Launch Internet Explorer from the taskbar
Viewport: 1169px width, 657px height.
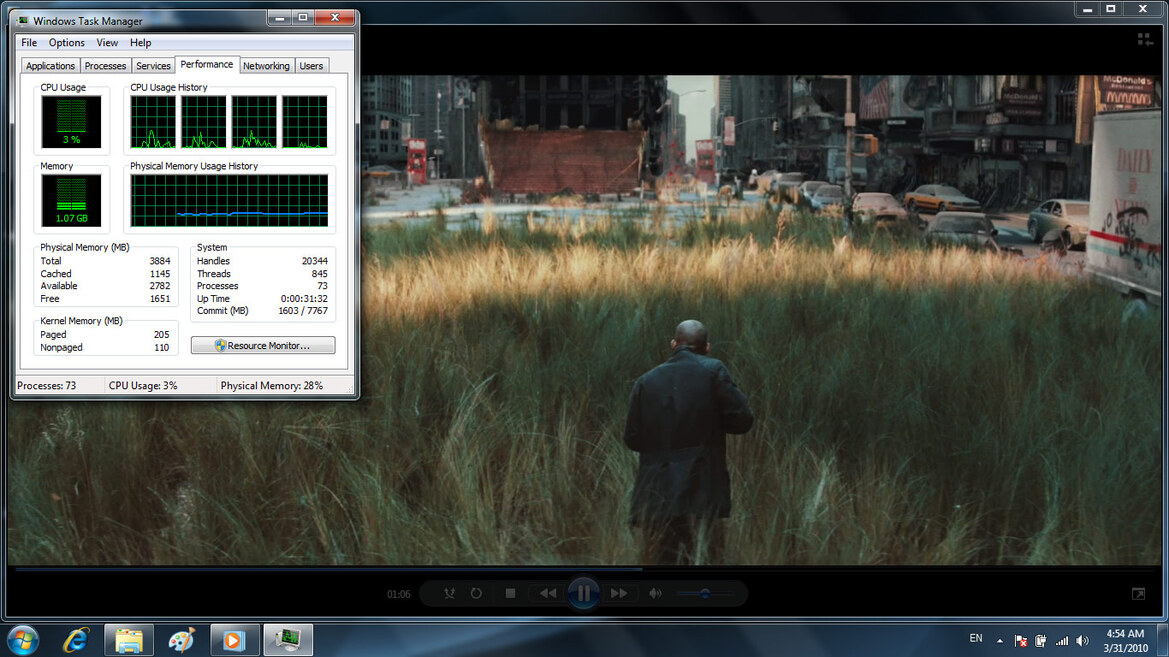(x=76, y=641)
